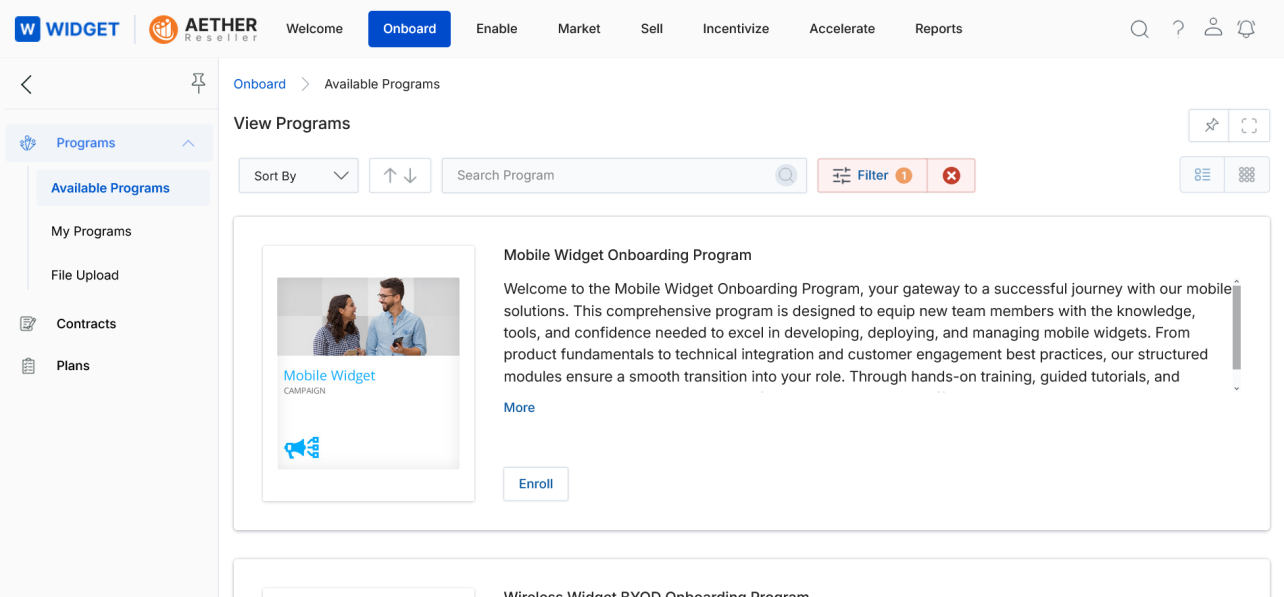Open the notifications bell icon
1284x597 pixels.
tap(1246, 28)
